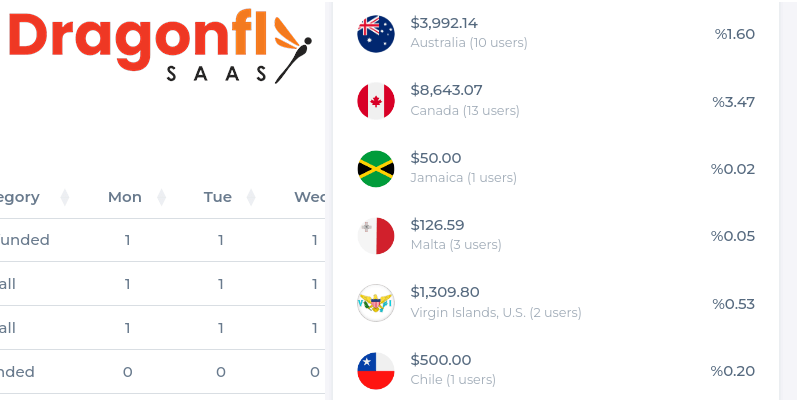Viewport: 800px width, 400px height.
Task: Click the Chile %0.20 percentage
Action: [x=733, y=371]
